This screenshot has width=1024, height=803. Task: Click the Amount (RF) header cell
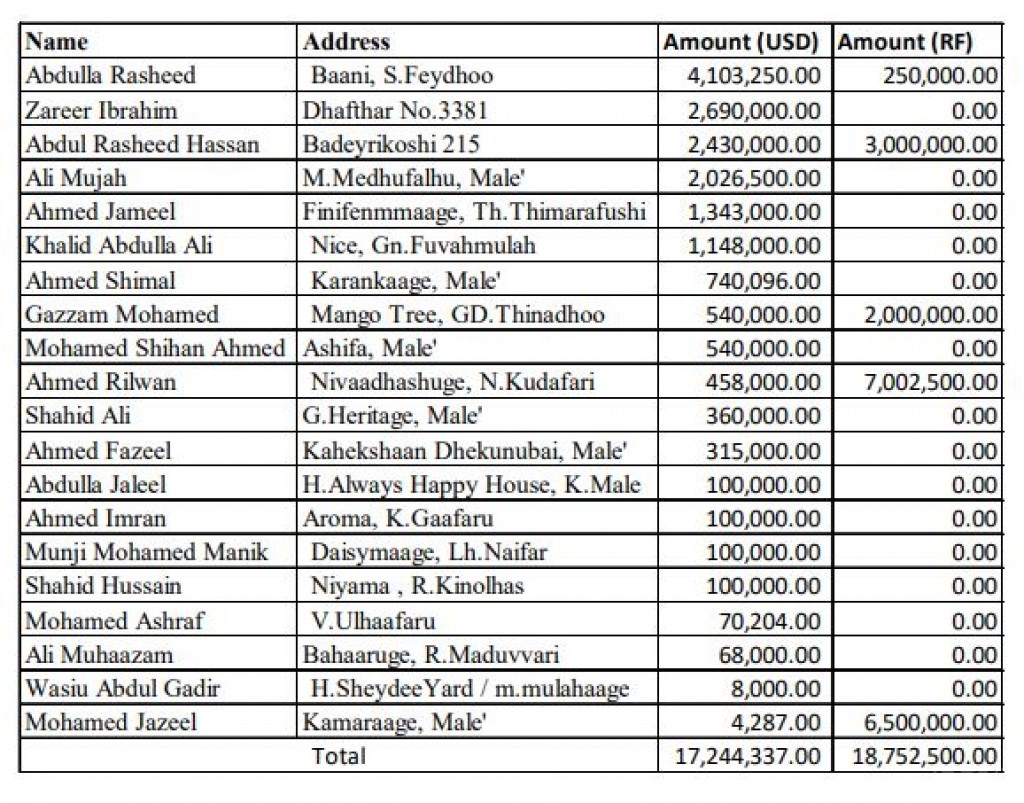tap(918, 41)
